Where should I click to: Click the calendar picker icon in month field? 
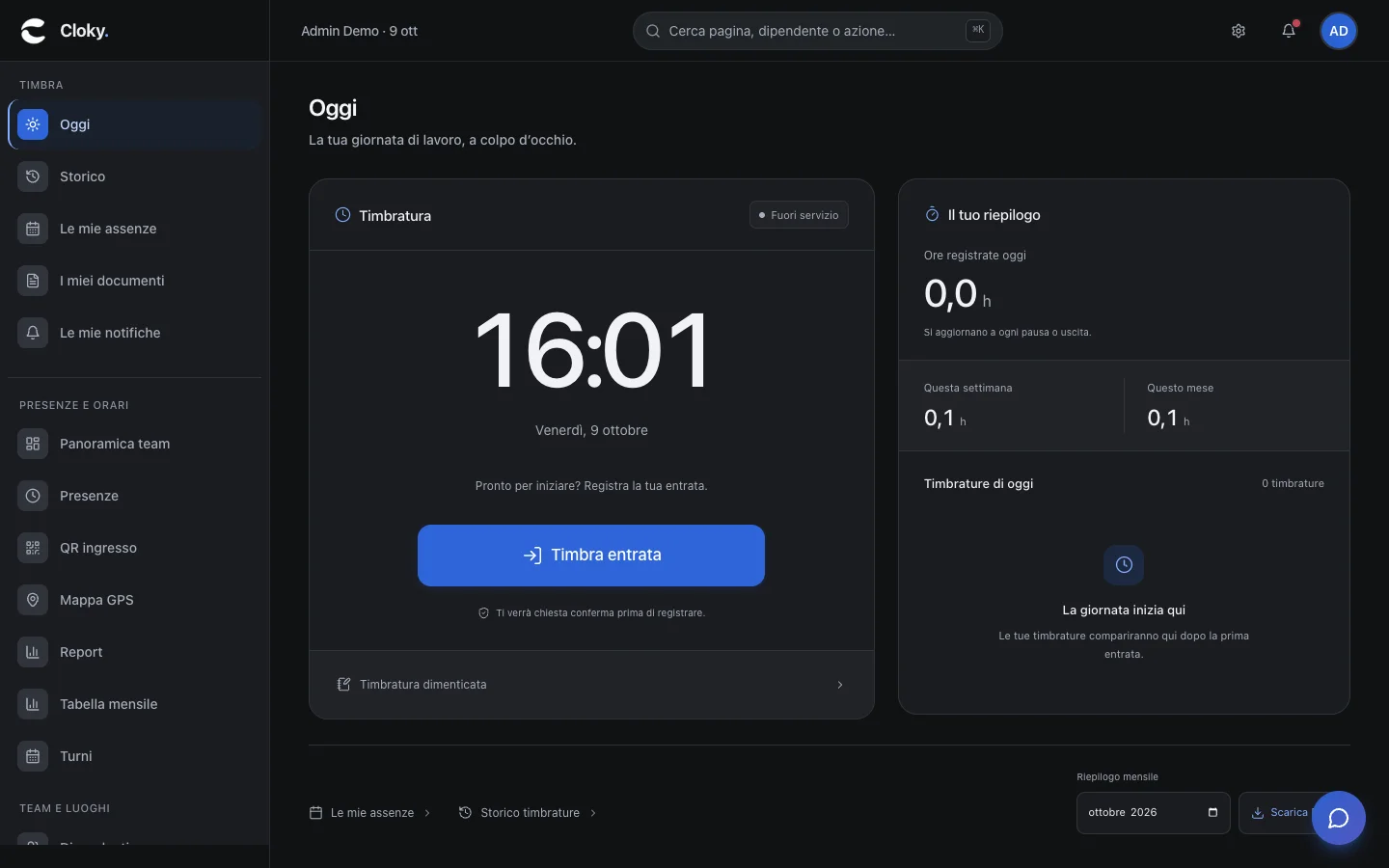tap(1212, 812)
